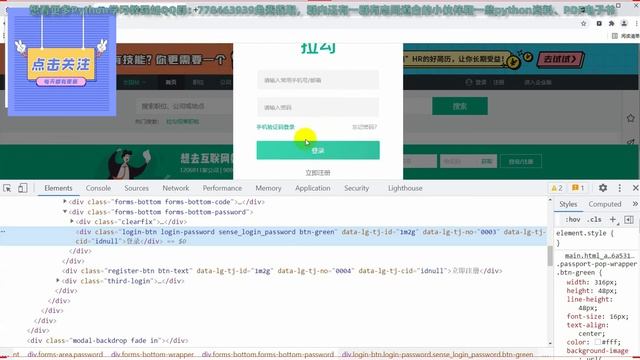
Task: Open the Performance tab
Action: pos(222,188)
